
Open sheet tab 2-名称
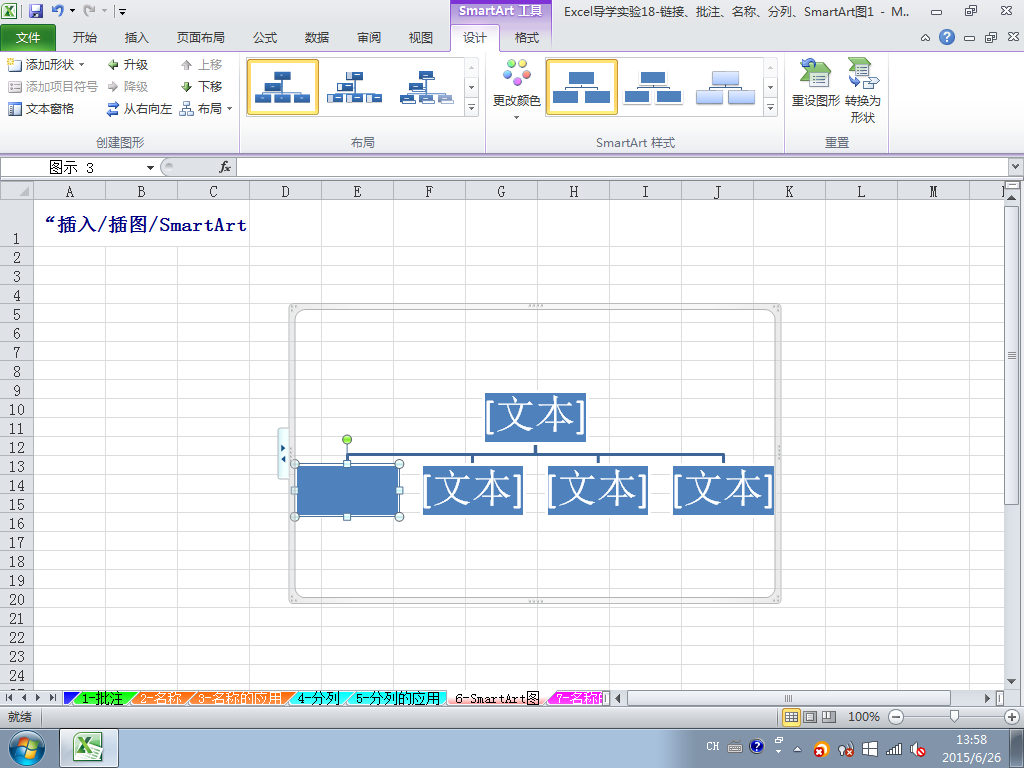pos(161,698)
